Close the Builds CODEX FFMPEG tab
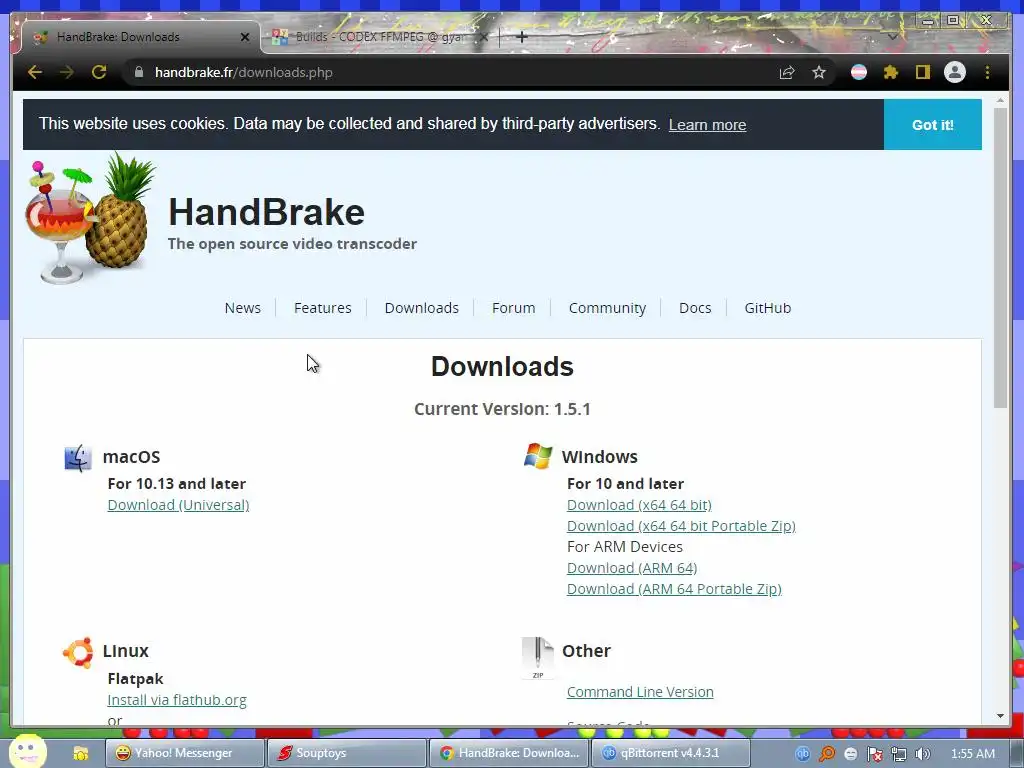 click(x=484, y=37)
